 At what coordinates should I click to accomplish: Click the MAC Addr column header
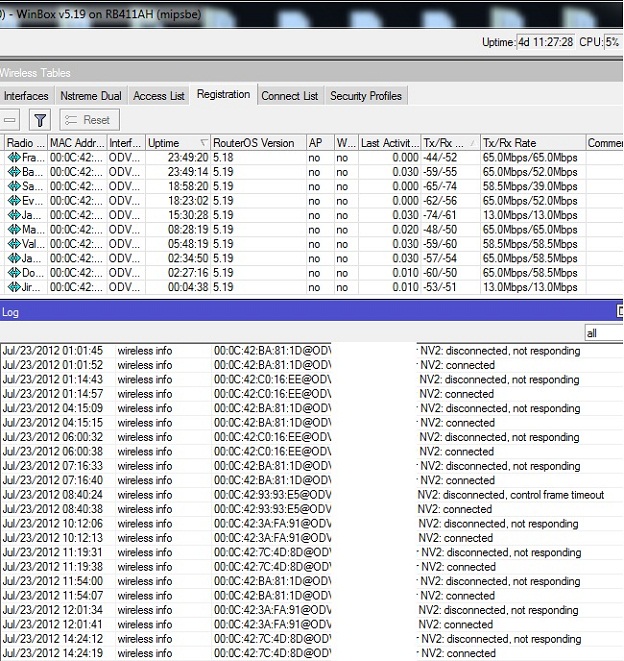coord(77,143)
